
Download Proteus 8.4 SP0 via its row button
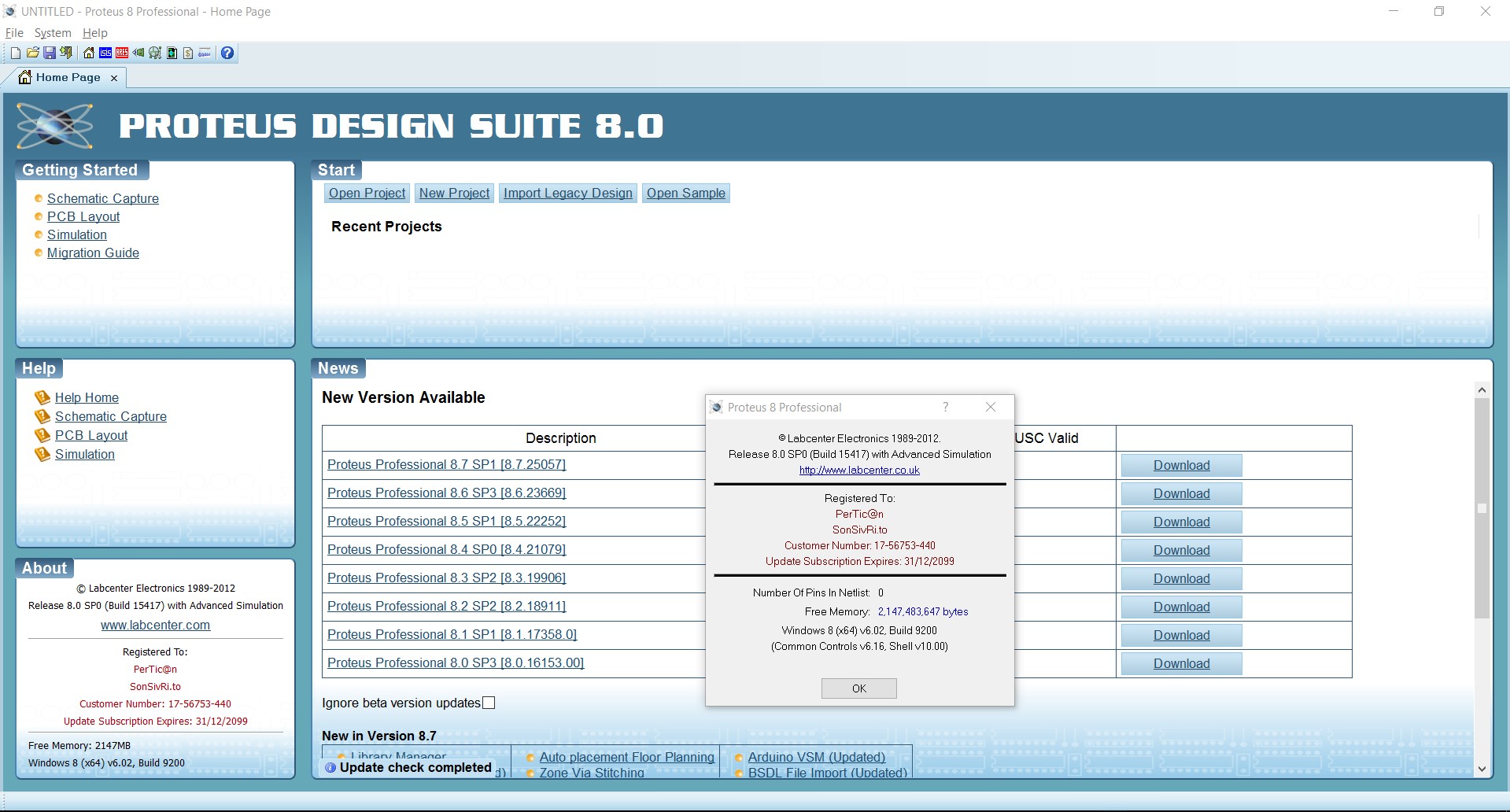pos(1181,550)
